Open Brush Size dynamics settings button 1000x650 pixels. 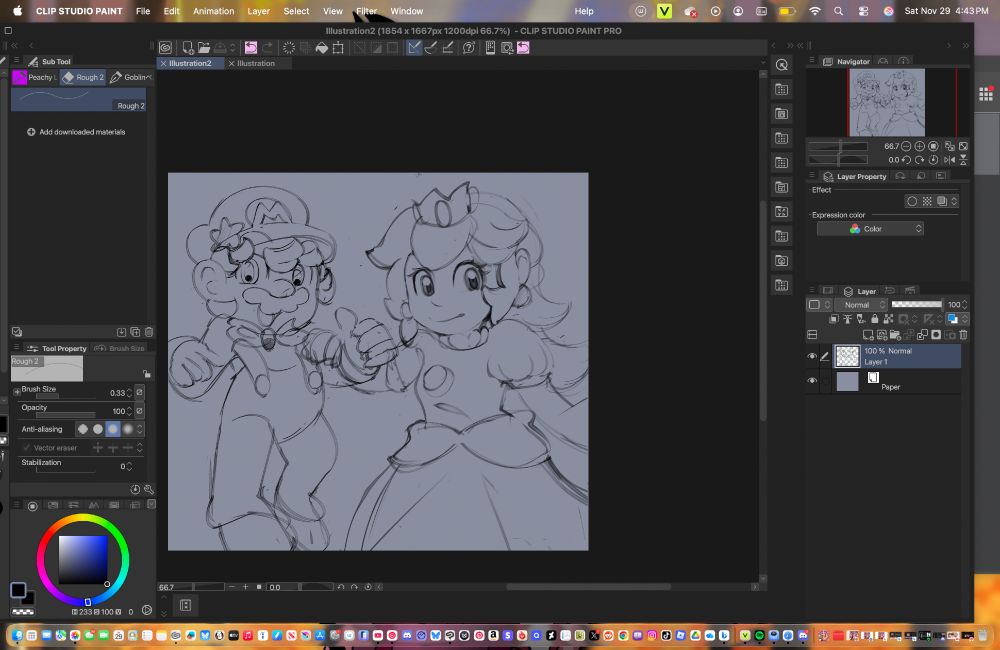tap(139, 392)
